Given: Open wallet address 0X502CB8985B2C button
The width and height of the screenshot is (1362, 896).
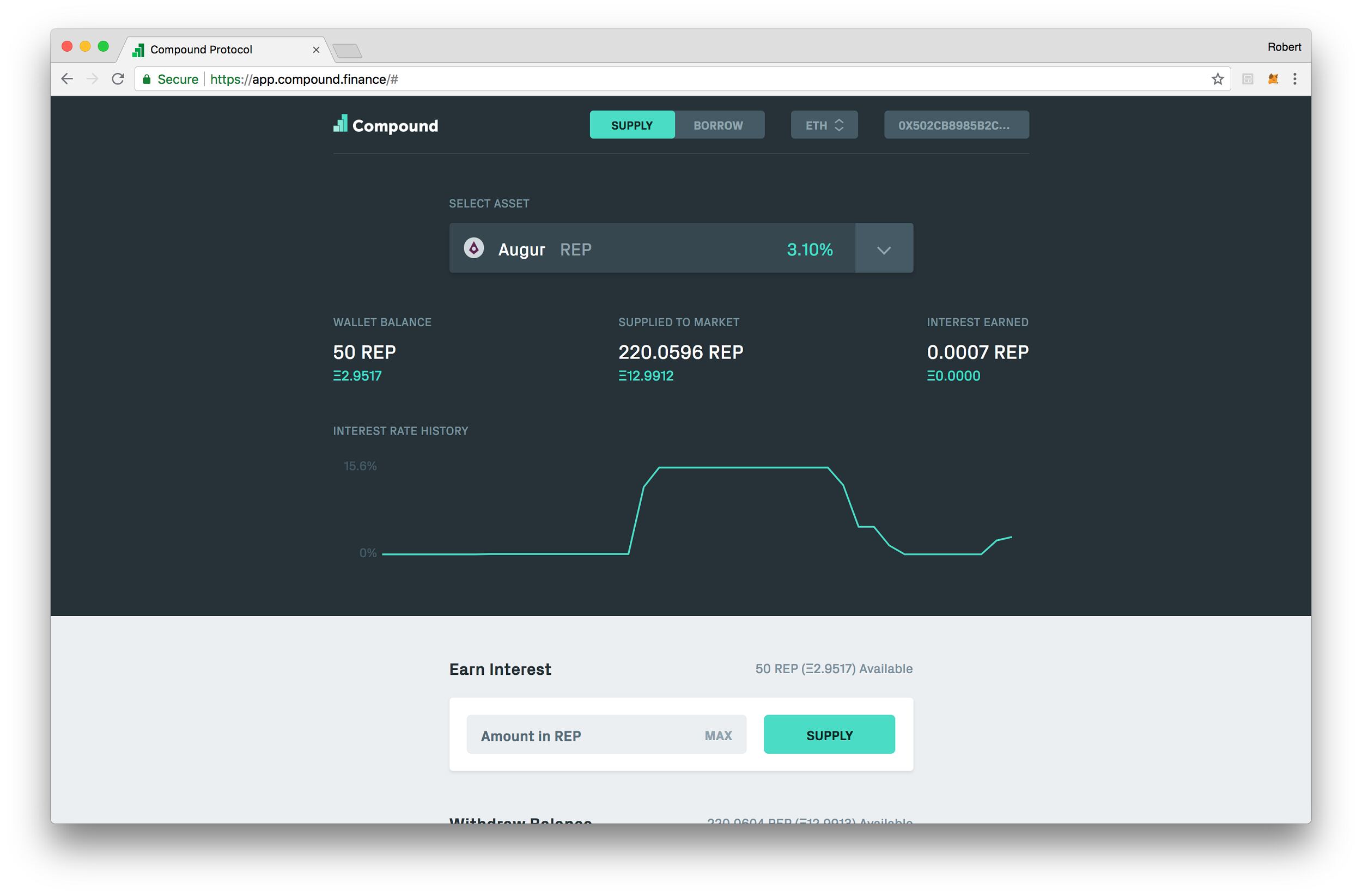Looking at the screenshot, I should [956, 125].
